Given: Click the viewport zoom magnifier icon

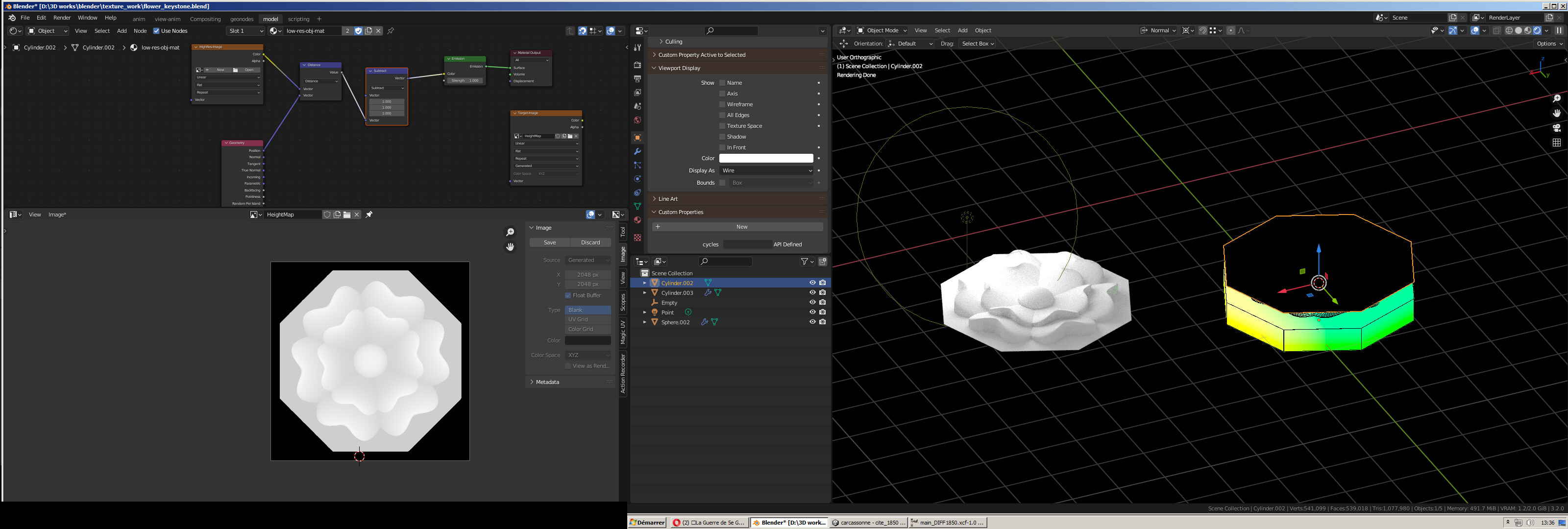Looking at the screenshot, I should point(1556,98).
